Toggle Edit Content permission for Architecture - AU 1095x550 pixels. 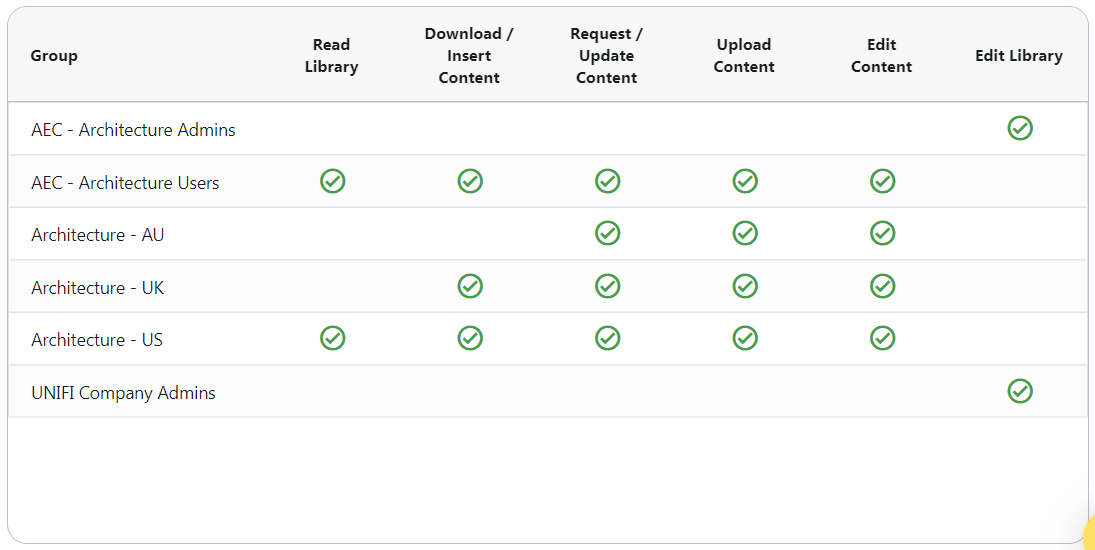pos(882,233)
